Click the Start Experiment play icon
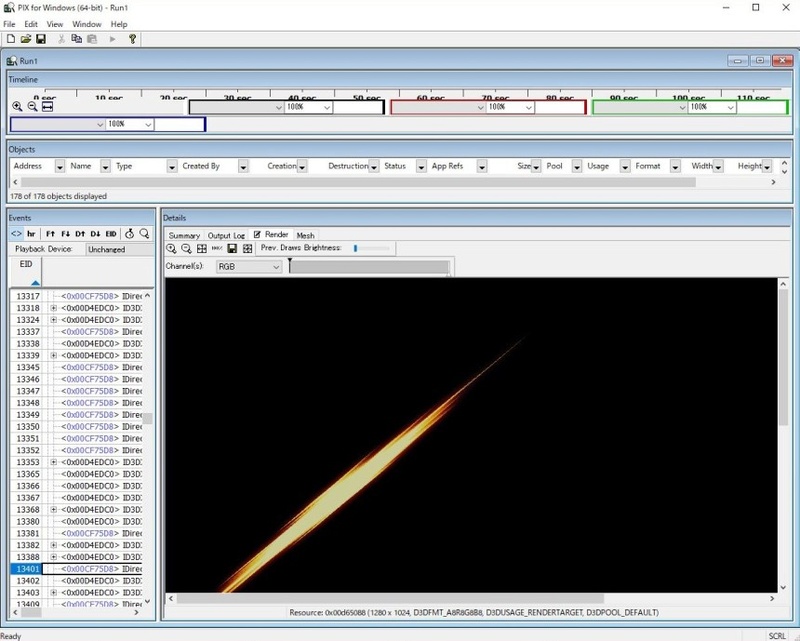 [x=112, y=39]
